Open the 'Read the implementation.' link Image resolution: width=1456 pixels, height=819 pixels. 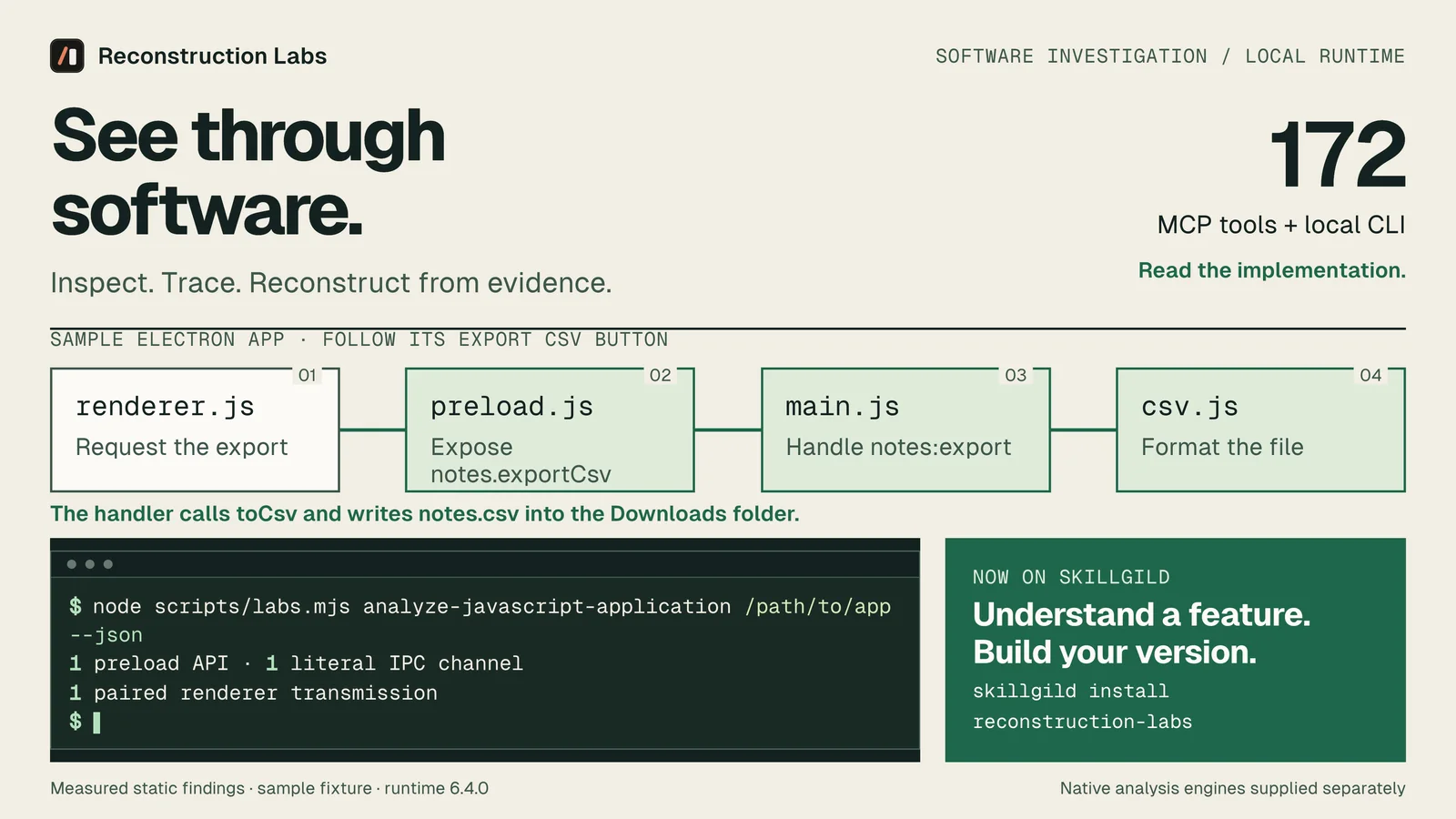pyautogui.click(x=1271, y=270)
